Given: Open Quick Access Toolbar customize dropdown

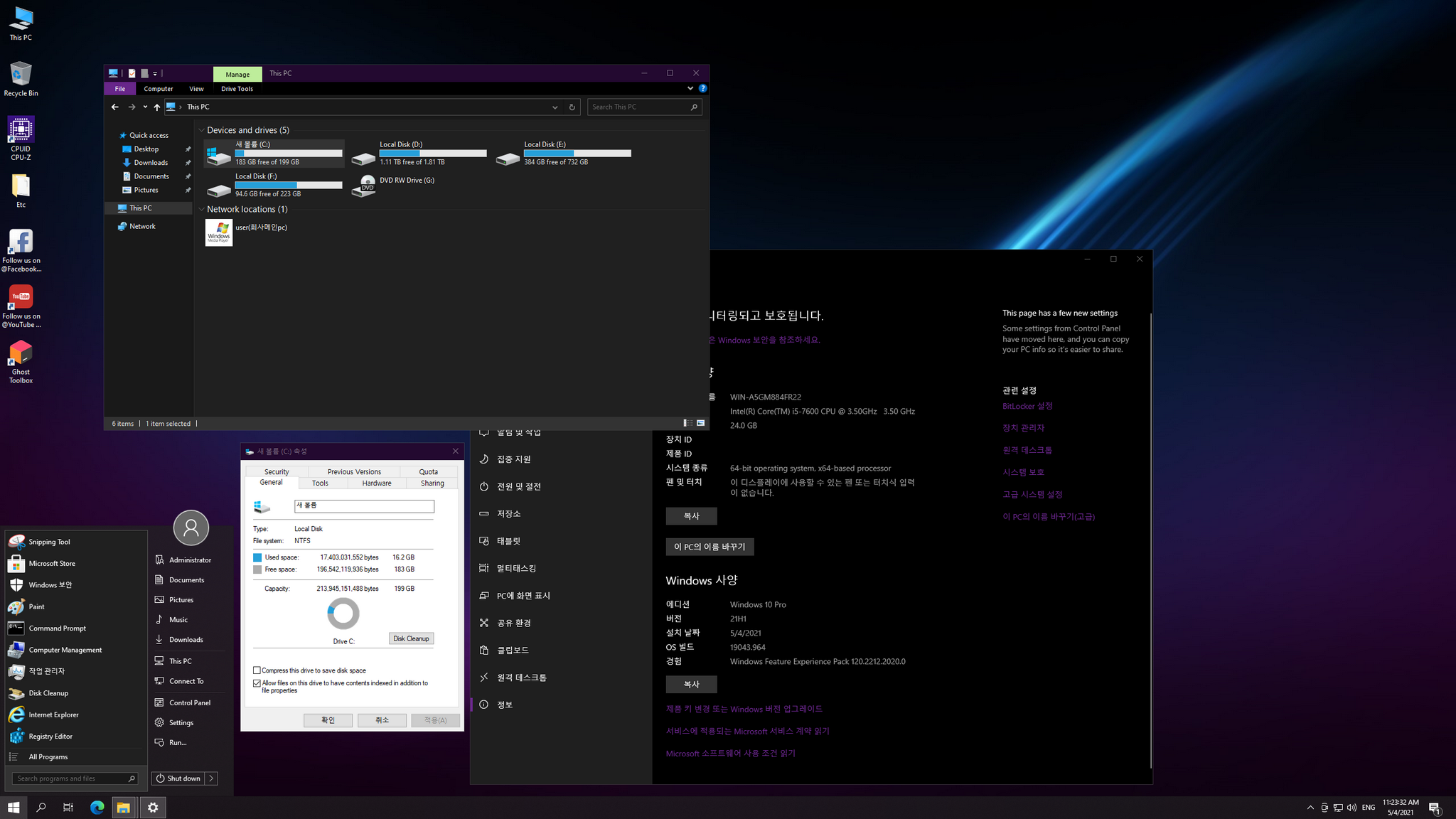Looking at the screenshot, I should (x=155, y=73).
